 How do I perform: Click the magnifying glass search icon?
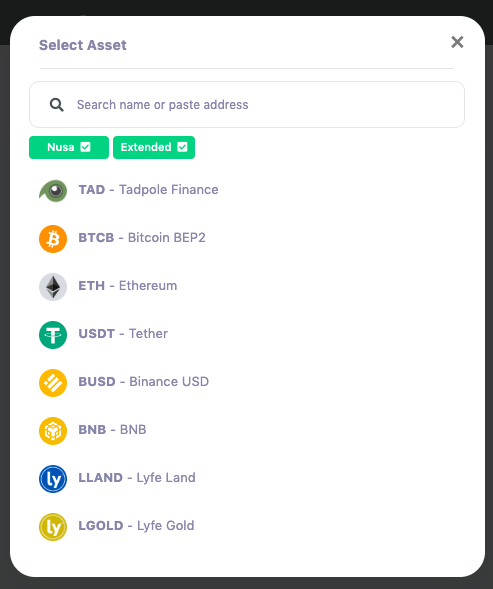[x=57, y=105]
